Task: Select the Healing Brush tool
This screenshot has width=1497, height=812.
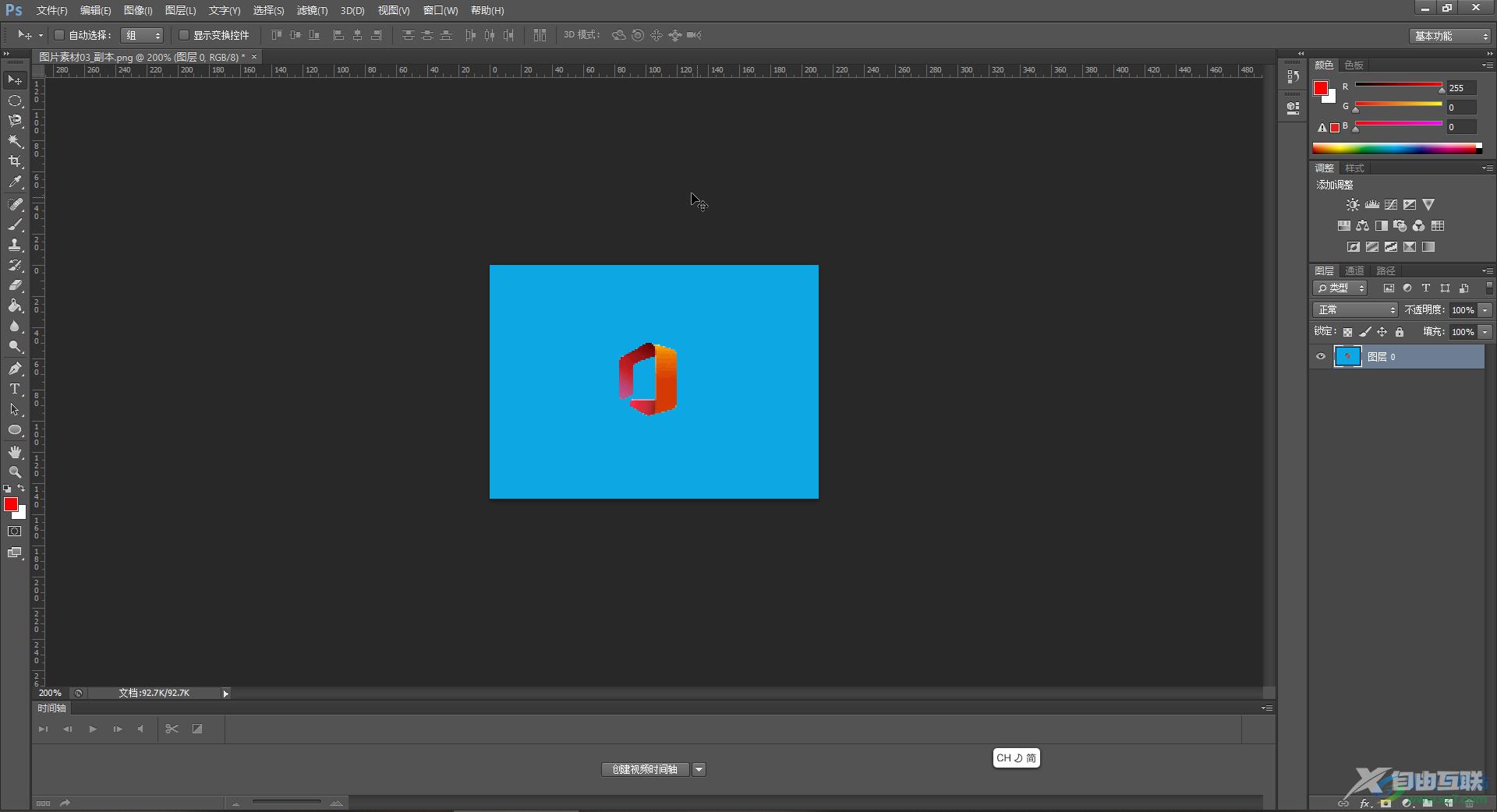Action: (x=15, y=204)
